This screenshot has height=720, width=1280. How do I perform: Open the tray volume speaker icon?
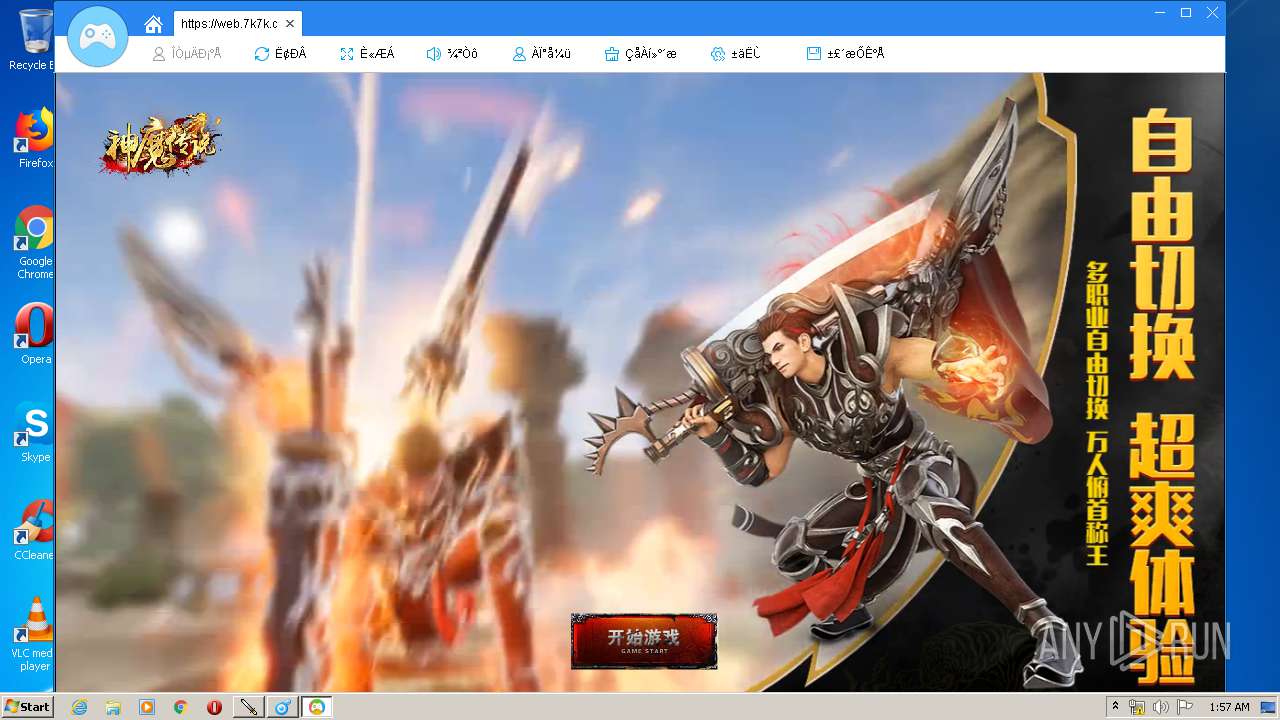tap(1160, 707)
